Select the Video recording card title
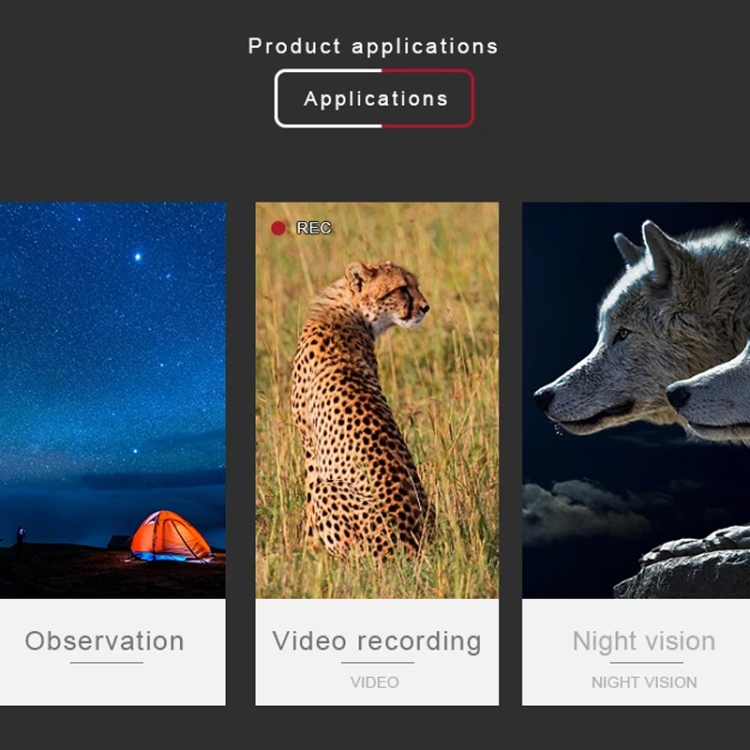750x750 pixels. [x=376, y=641]
